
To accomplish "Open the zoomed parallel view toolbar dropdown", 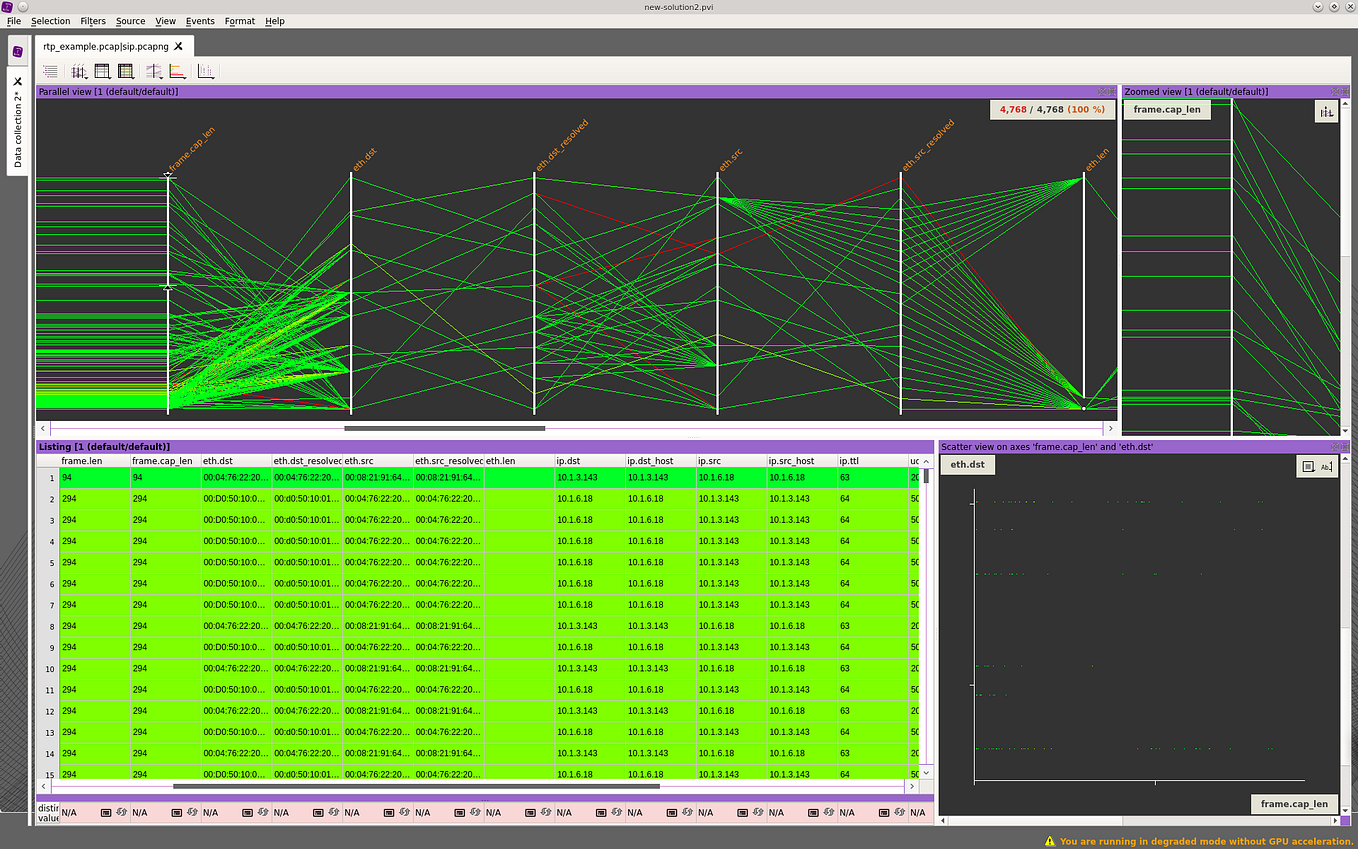I will [154, 71].
